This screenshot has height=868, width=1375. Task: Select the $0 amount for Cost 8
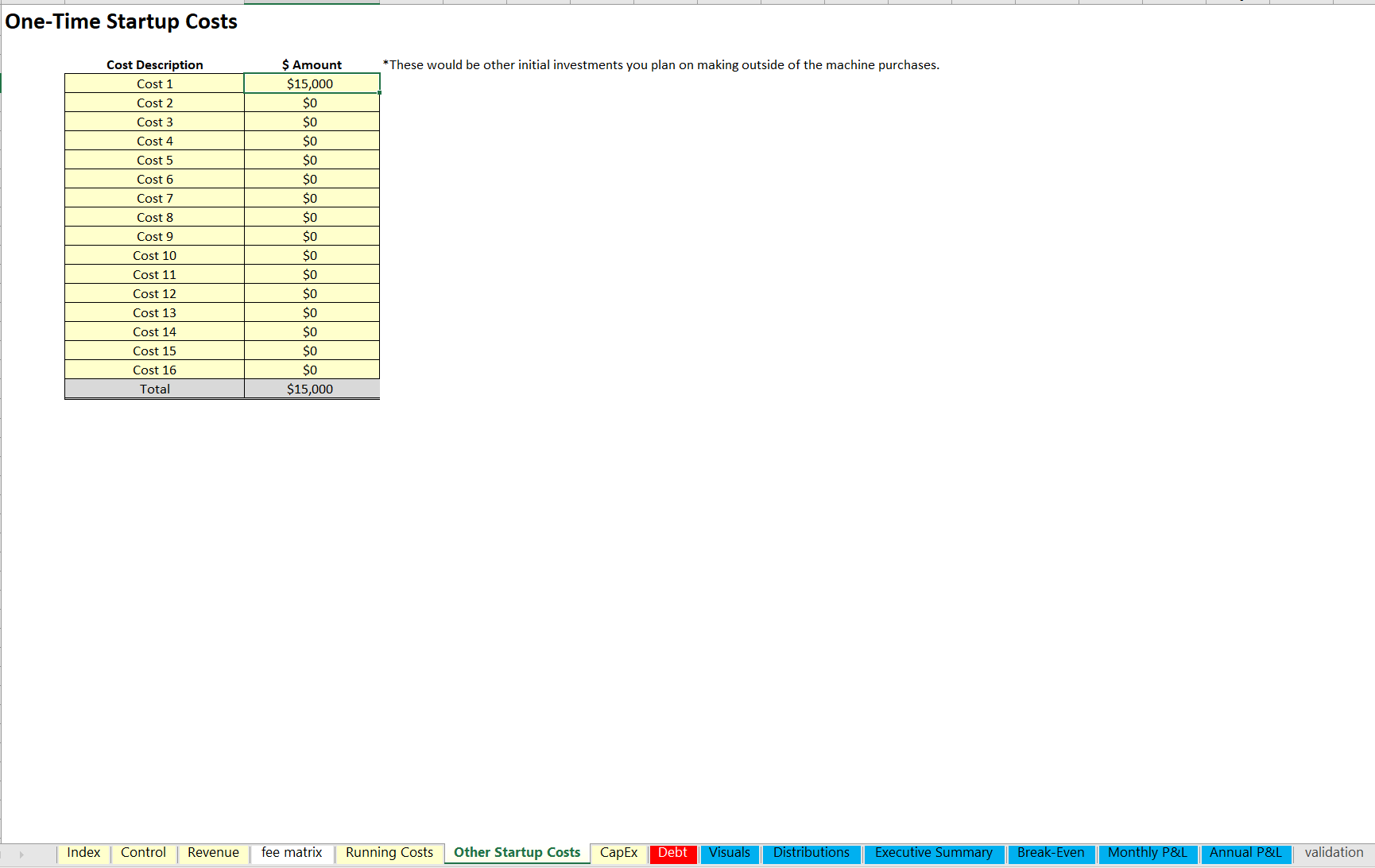311,217
